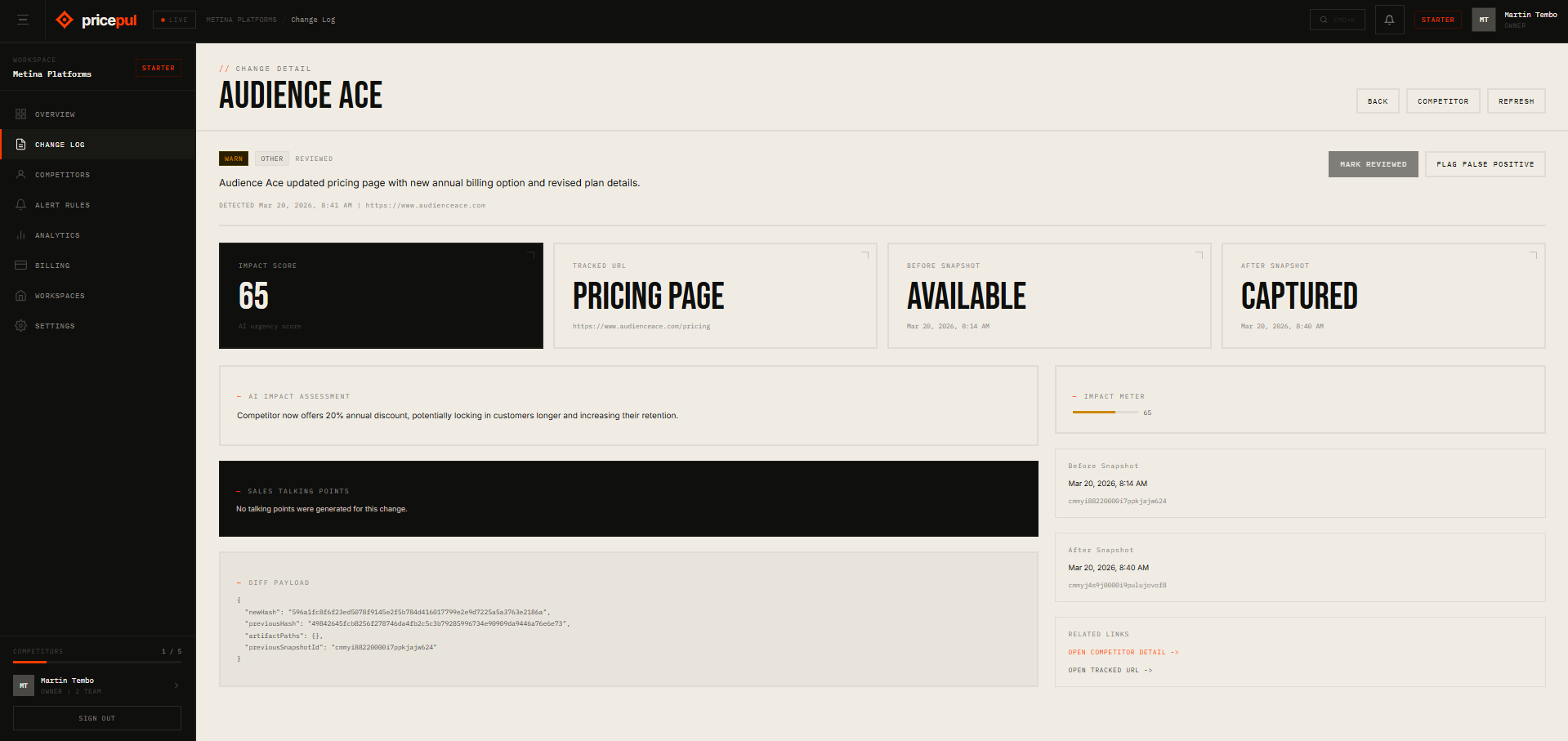This screenshot has height=741, width=1568.
Task: Click the Competitors person icon
Action: 21,175
